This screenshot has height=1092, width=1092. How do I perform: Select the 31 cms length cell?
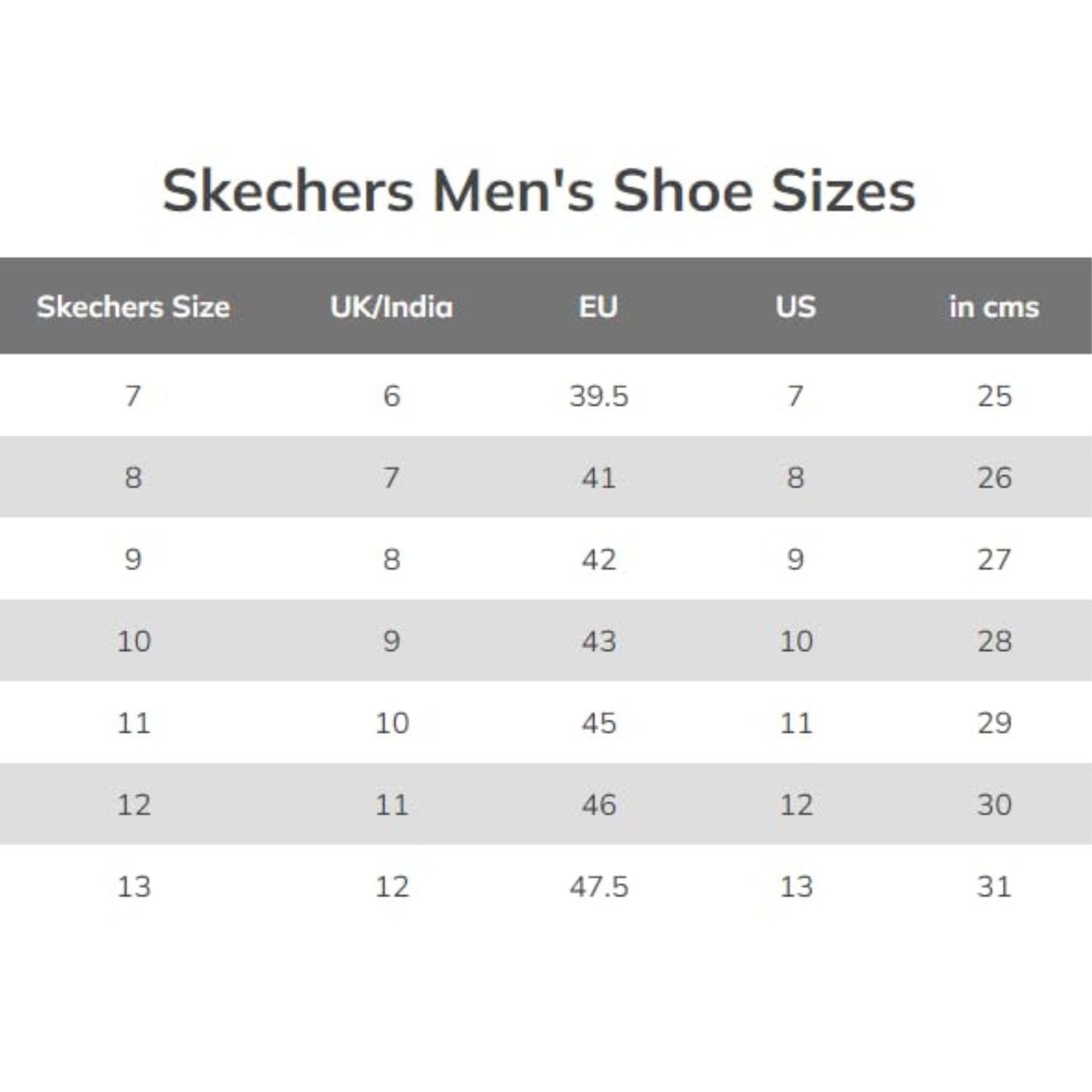[x=994, y=886]
